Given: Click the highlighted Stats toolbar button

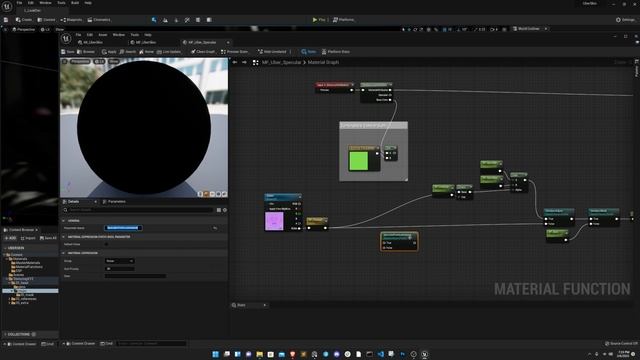Looking at the screenshot, I should (x=309, y=52).
